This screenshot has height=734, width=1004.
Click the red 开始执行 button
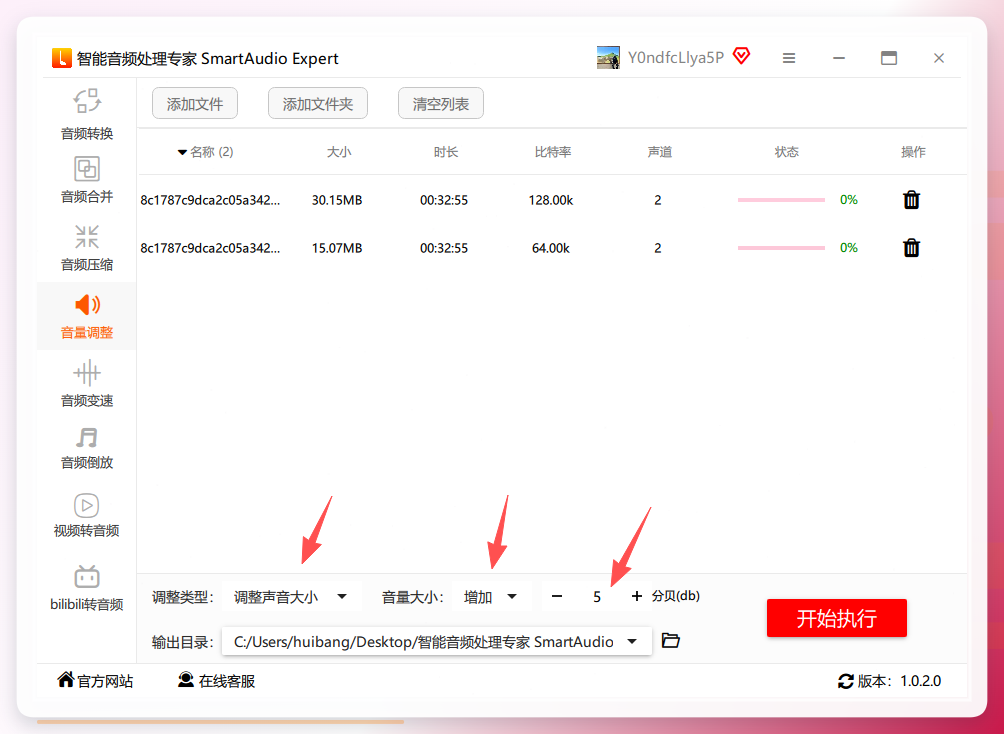(x=837, y=618)
